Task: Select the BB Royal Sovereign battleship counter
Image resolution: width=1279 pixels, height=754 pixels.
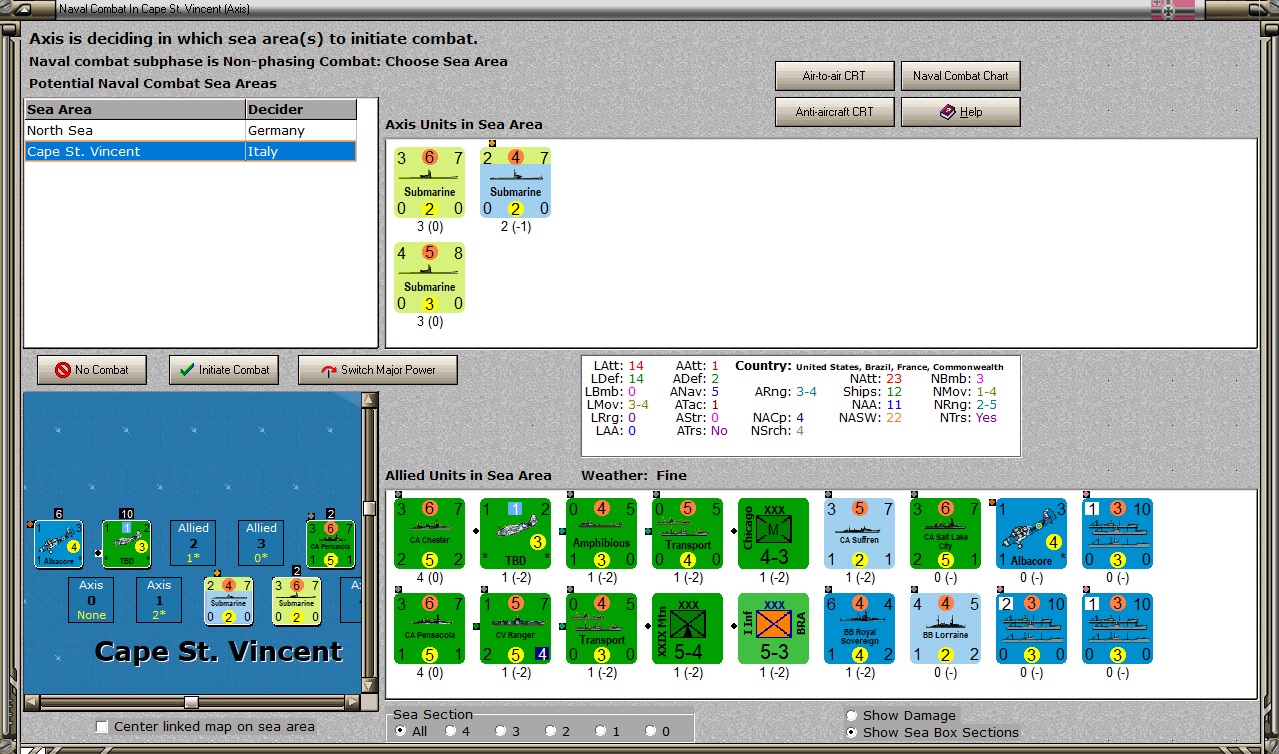Action: point(859,629)
